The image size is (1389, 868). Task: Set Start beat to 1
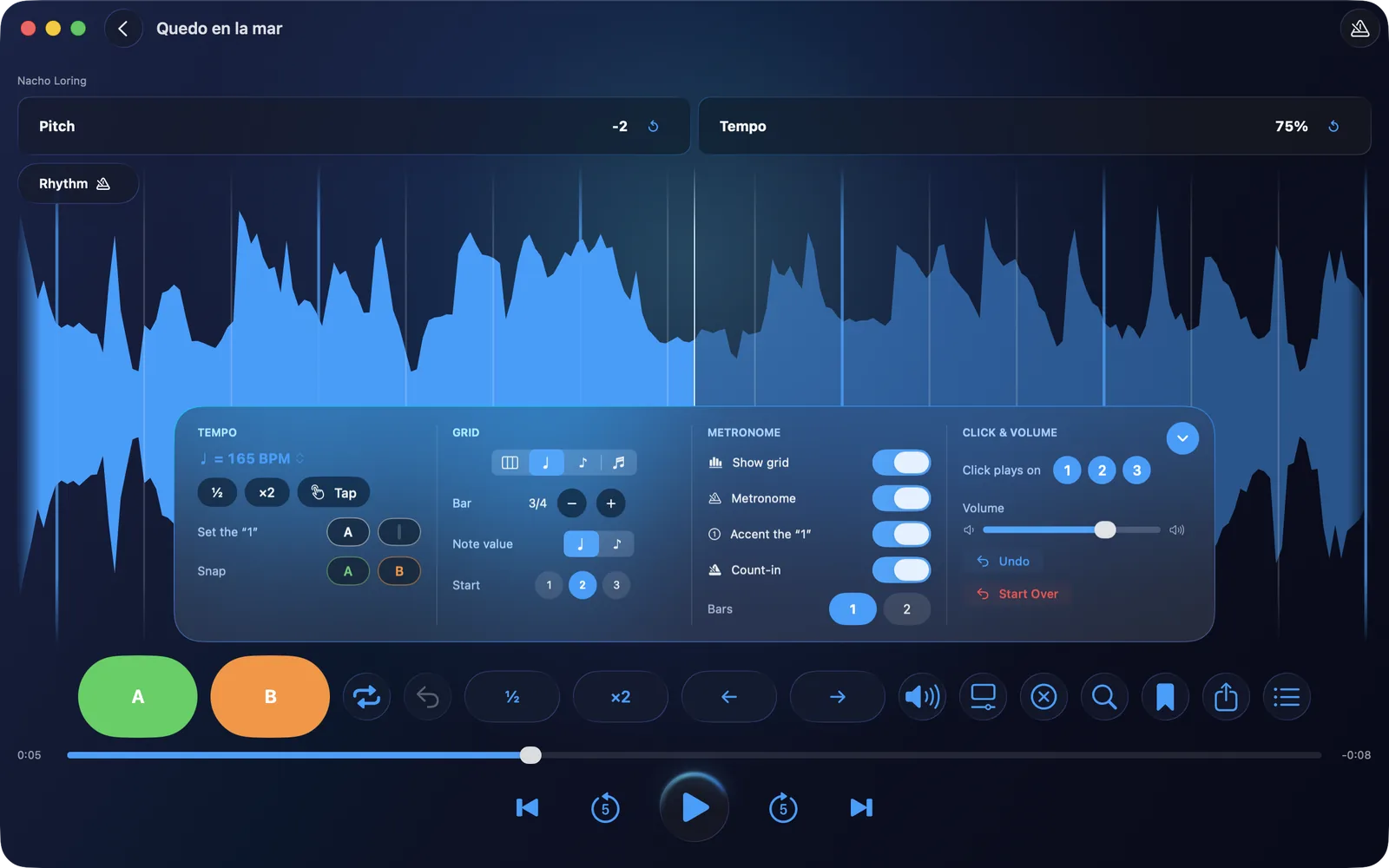point(549,585)
